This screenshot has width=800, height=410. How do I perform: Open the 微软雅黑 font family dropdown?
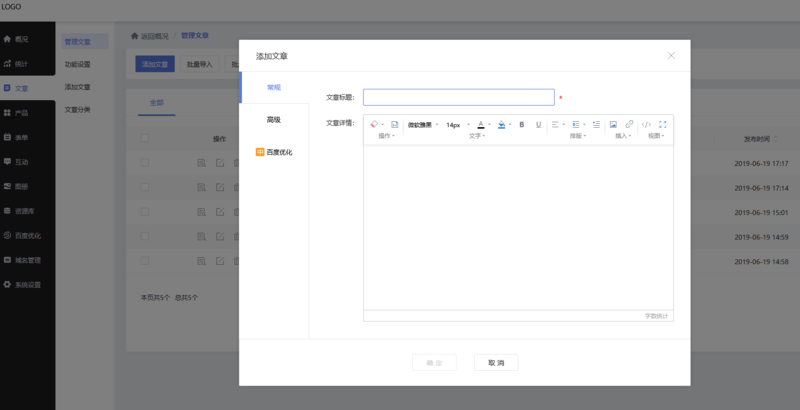coord(422,125)
